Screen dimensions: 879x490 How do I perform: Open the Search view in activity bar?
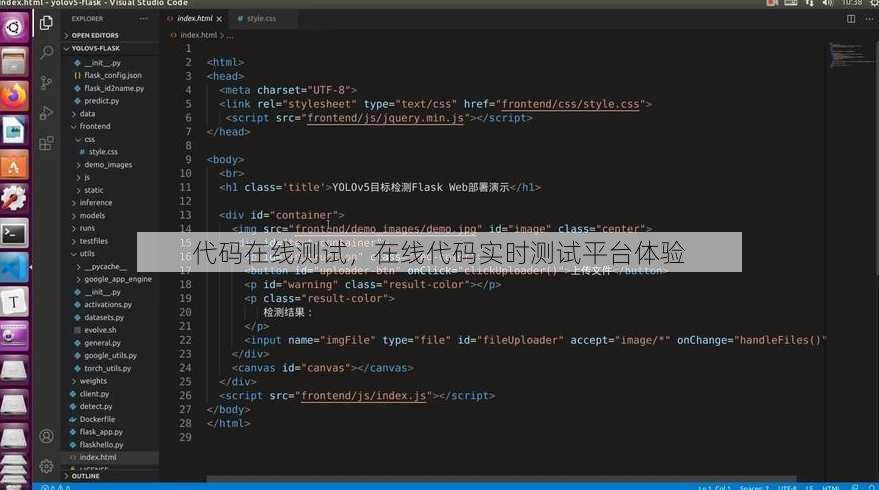pyautogui.click(x=47, y=53)
